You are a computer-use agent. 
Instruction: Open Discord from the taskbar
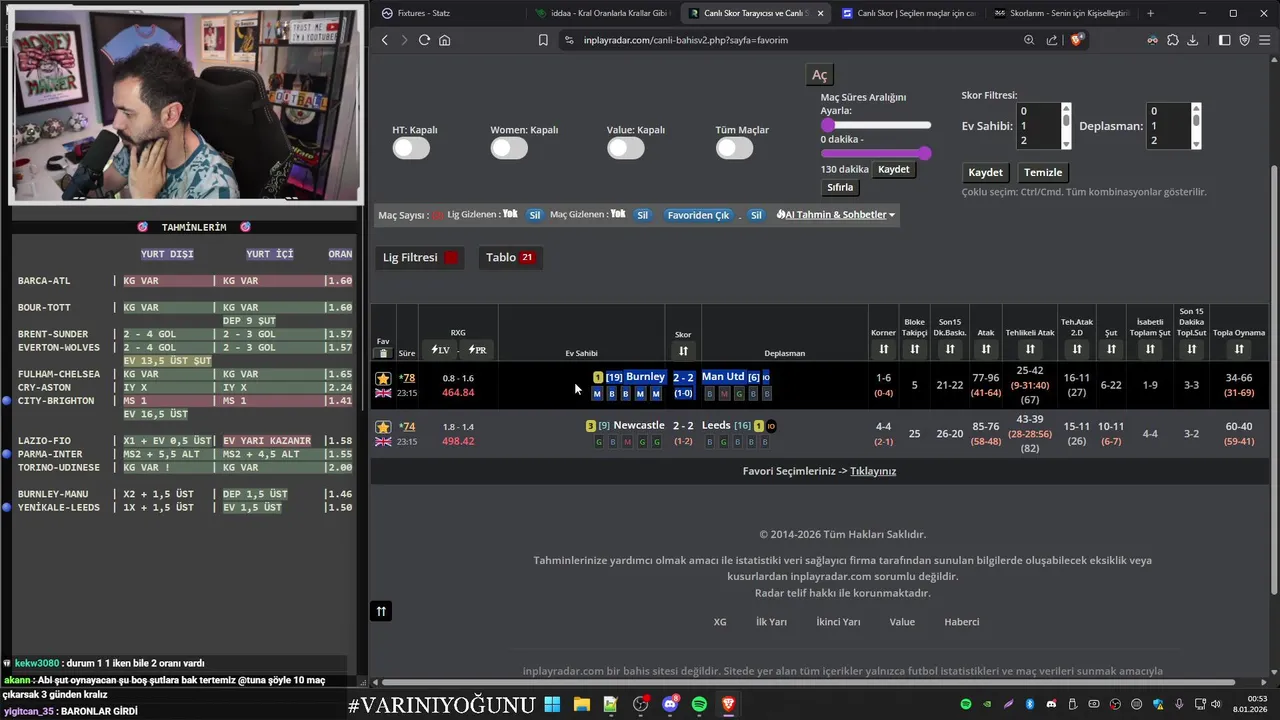(670, 705)
